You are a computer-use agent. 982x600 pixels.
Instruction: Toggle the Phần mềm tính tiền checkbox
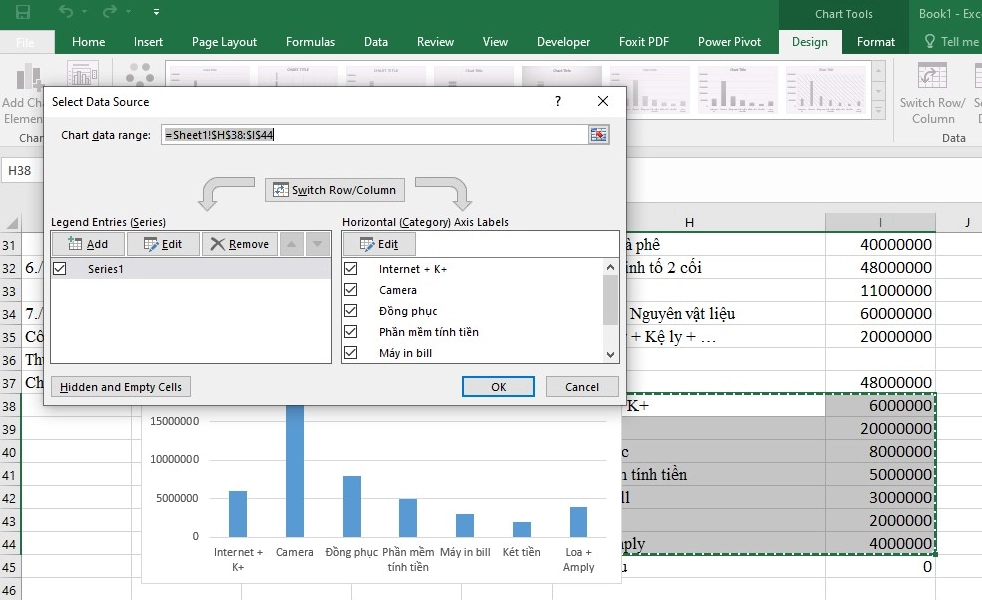point(351,331)
